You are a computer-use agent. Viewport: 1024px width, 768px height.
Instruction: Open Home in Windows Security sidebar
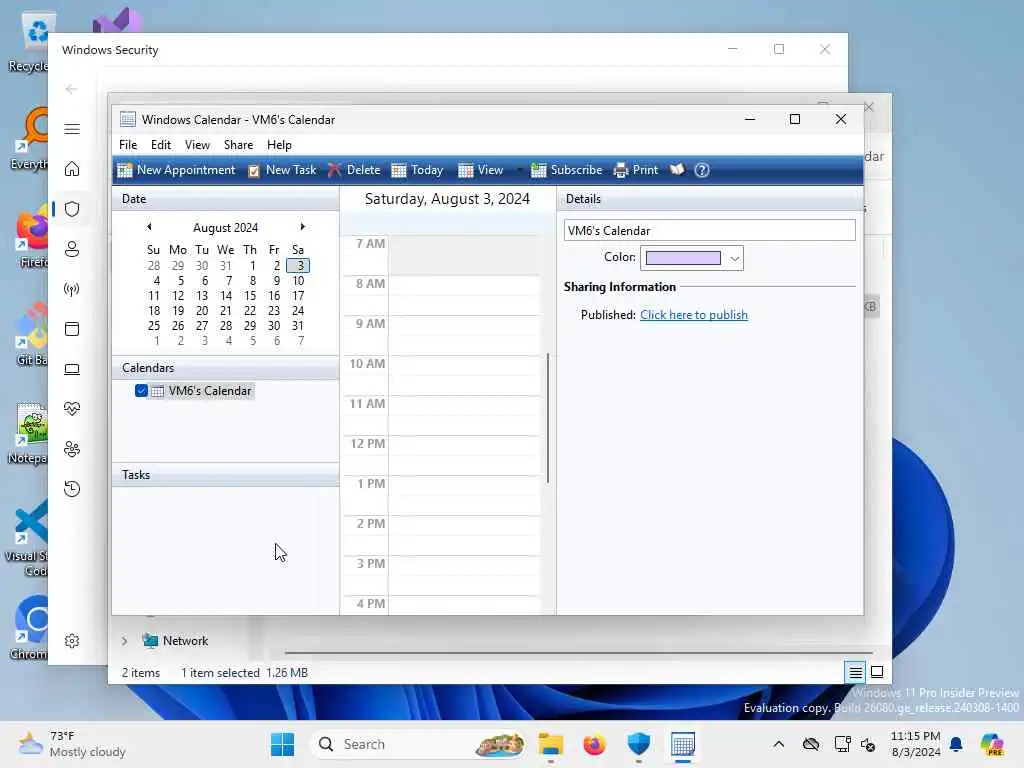click(x=72, y=169)
